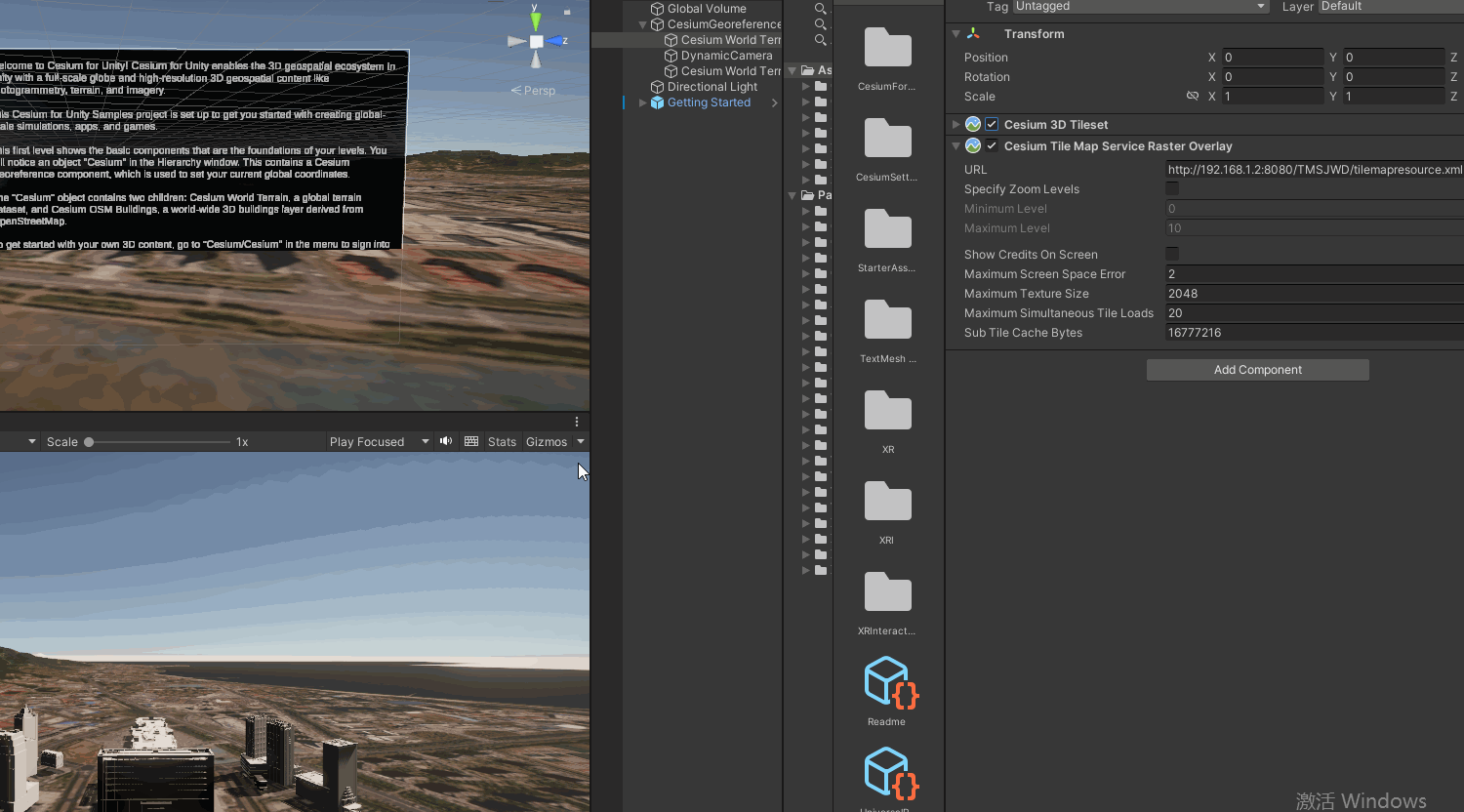Disable the Cesium 3D Tileset component checkbox
1464x812 pixels.
pos(992,125)
